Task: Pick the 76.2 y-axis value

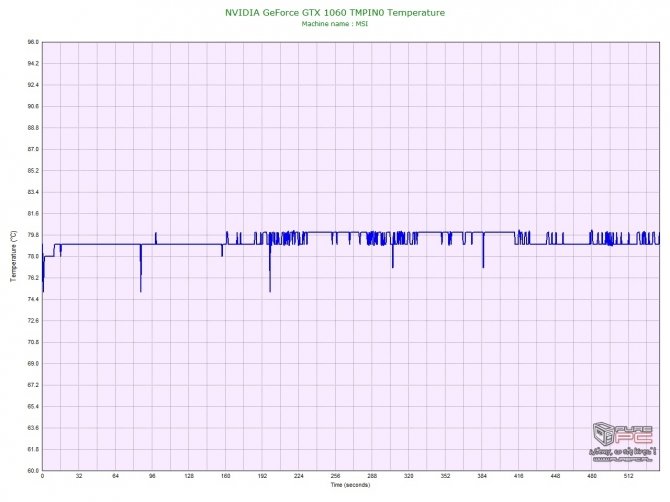Action: click(33, 278)
